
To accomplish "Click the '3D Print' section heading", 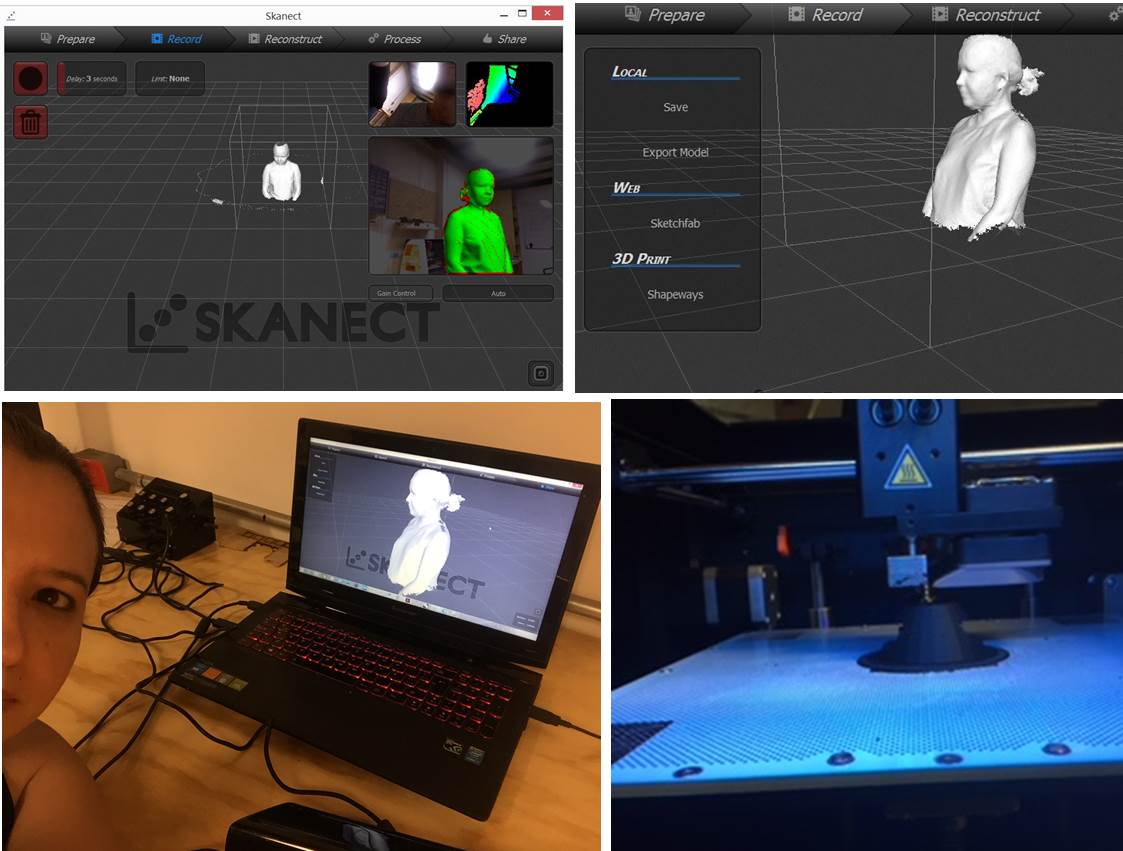I will coord(641,259).
